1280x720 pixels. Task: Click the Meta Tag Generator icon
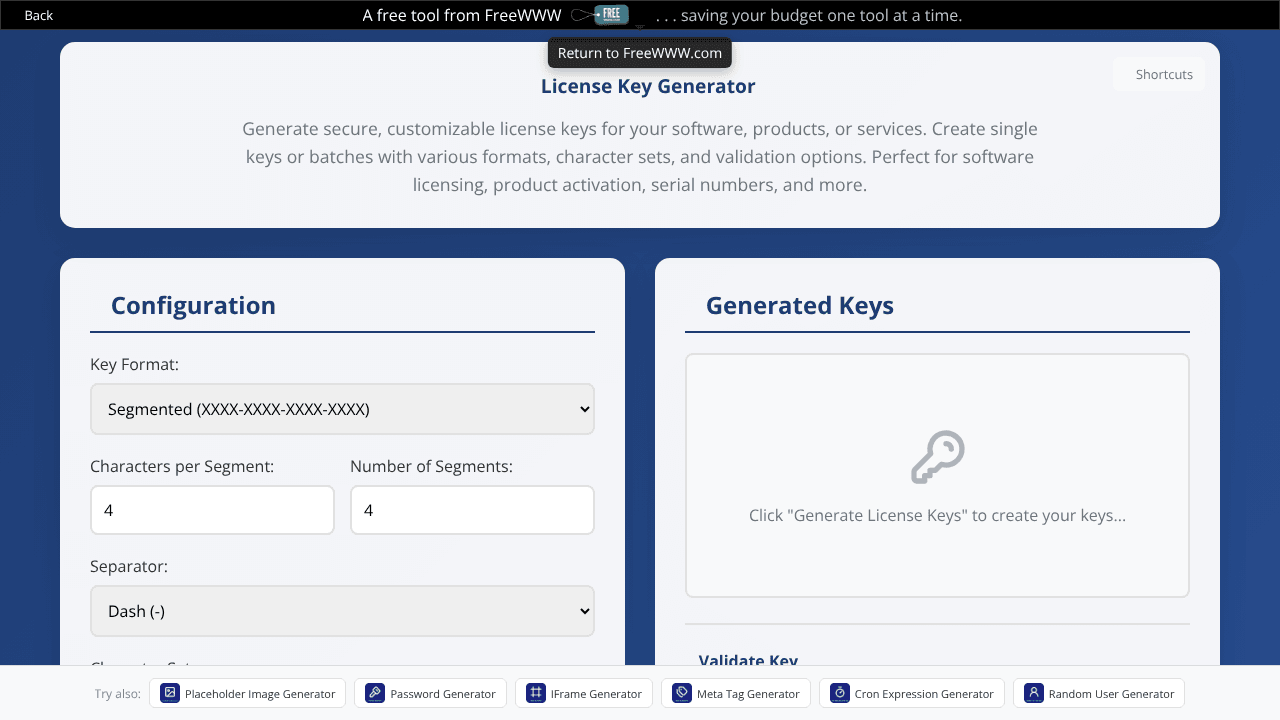point(682,693)
